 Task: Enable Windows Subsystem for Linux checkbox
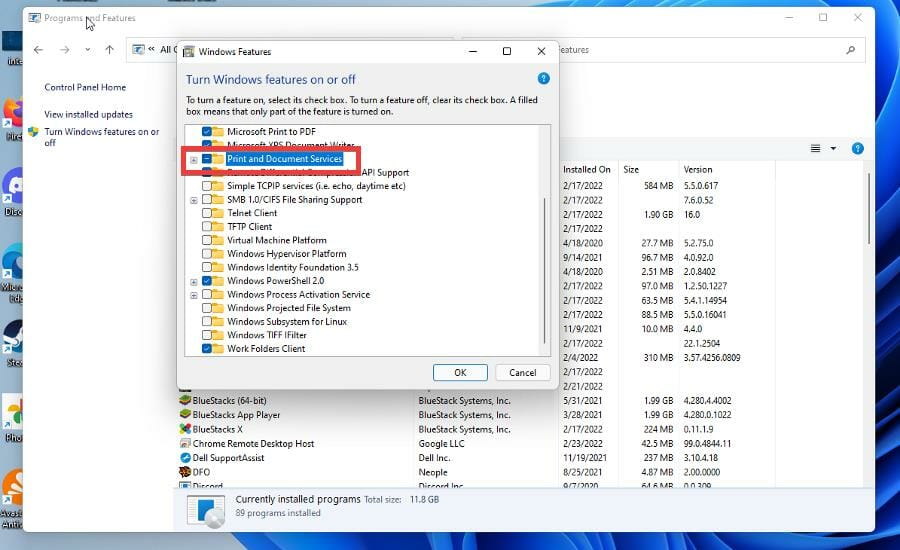pos(207,322)
